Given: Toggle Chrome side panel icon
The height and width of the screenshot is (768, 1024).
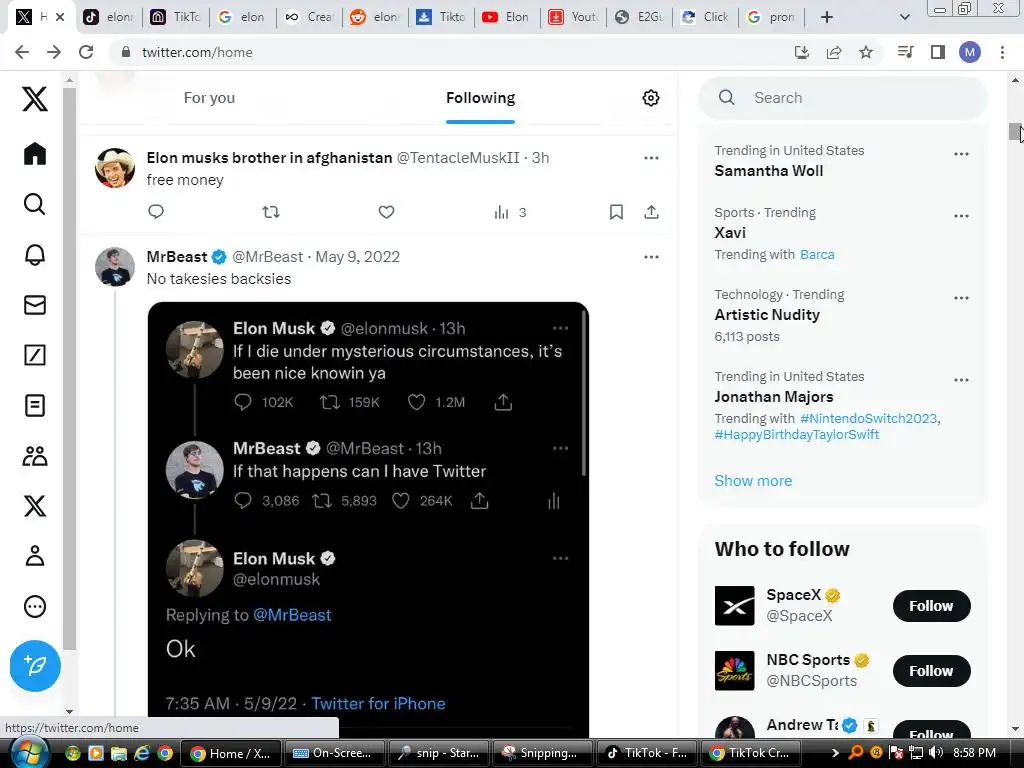Looking at the screenshot, I should pos(938,52).
